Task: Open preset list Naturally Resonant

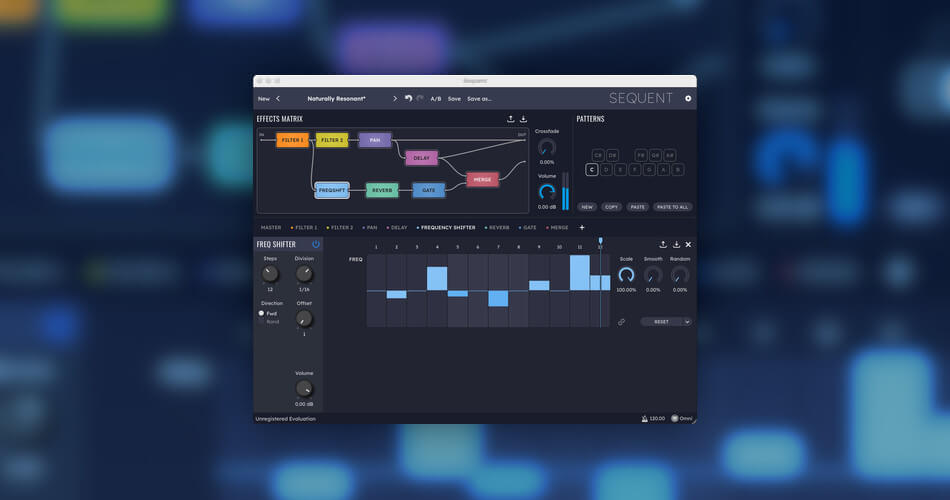Action: (x=336, y=99)
